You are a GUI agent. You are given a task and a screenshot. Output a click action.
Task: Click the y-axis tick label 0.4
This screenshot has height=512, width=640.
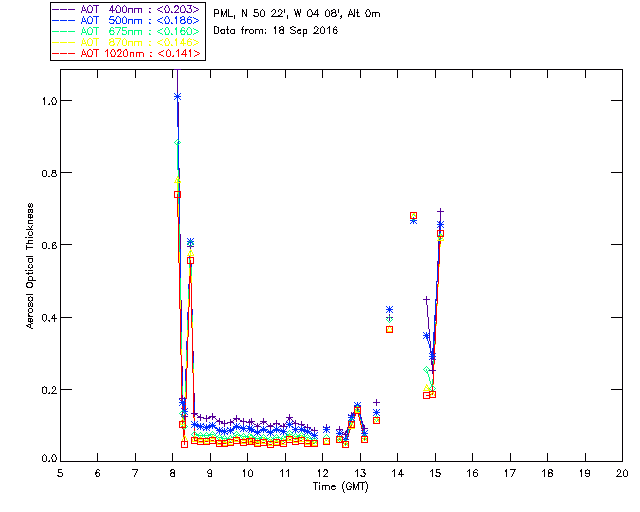[49, 317]
